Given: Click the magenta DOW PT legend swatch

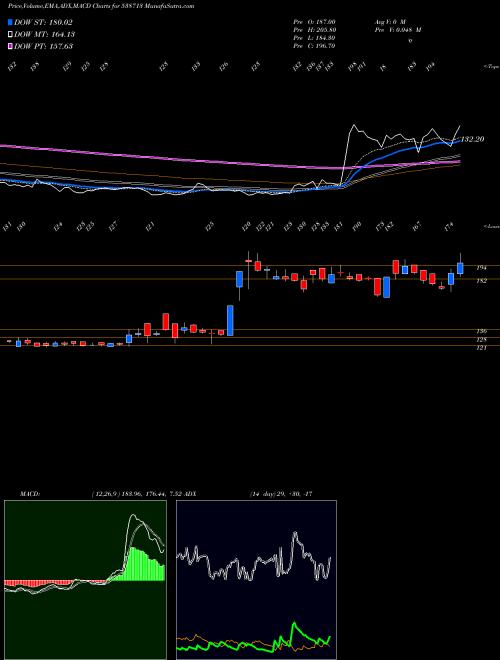Looking at the screenshot, I should pos(10,46).
